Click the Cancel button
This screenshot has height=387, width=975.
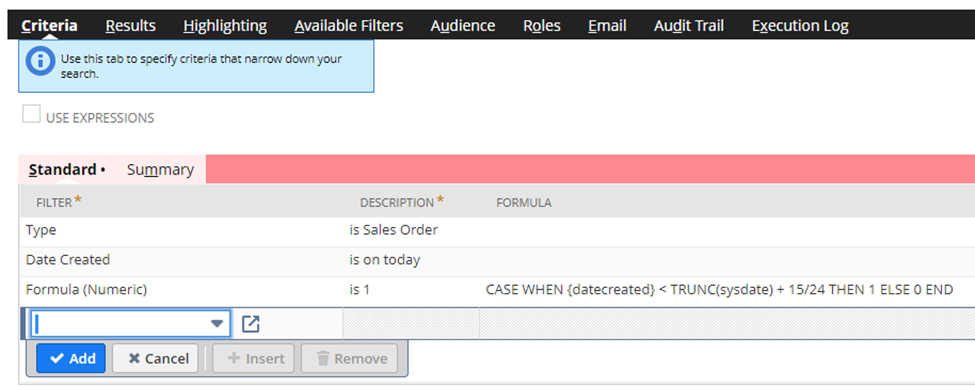click(155, 358)
